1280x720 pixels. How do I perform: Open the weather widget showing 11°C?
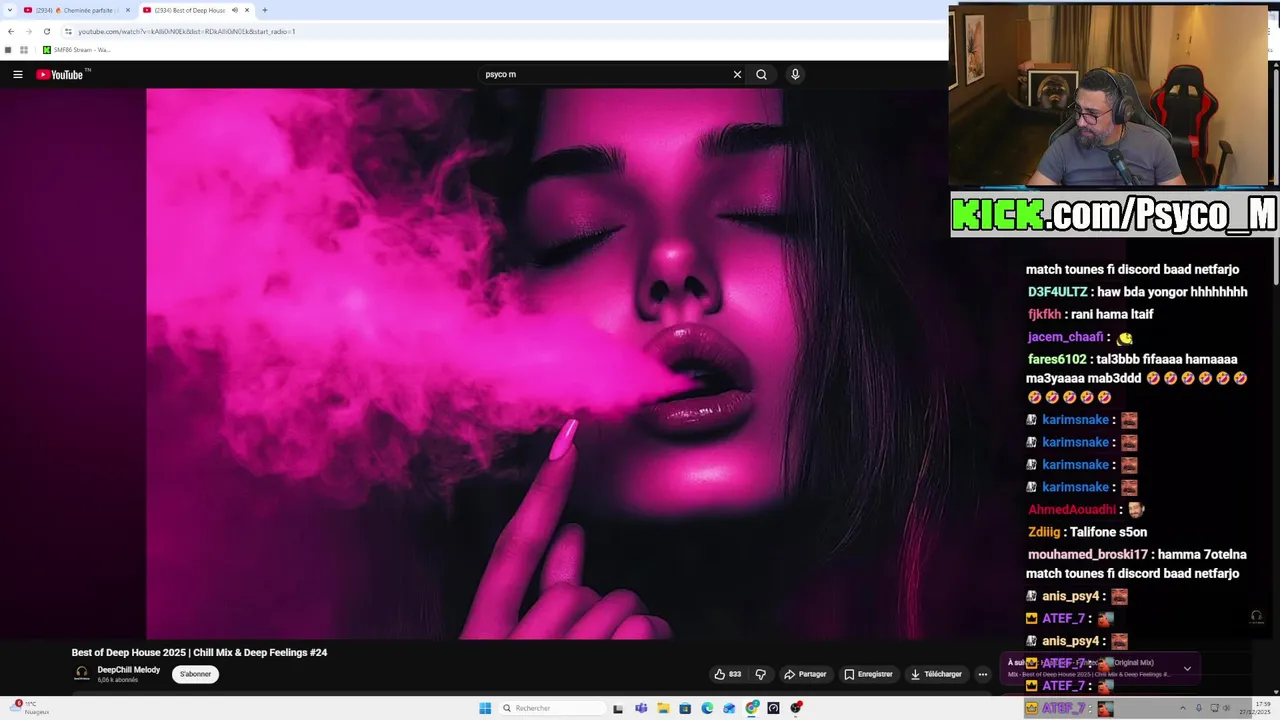pos(28,708)
